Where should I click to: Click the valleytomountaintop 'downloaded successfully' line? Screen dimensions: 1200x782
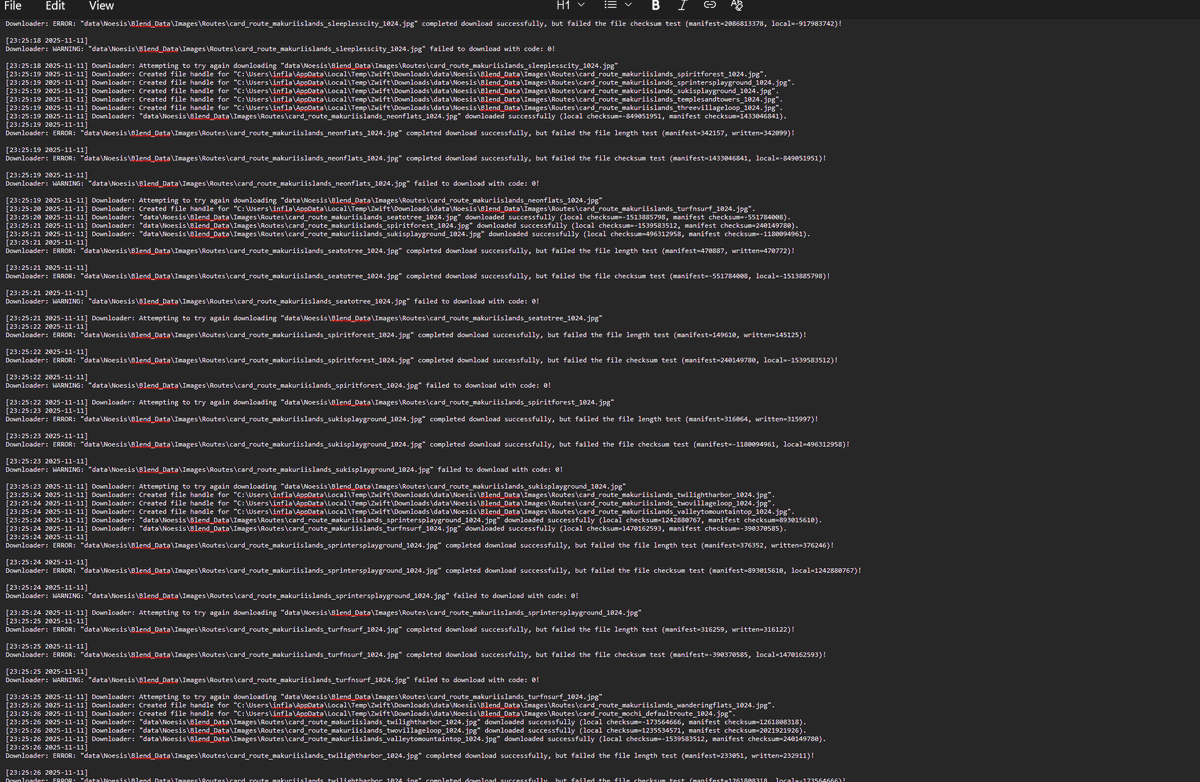(x=416, y=738)
